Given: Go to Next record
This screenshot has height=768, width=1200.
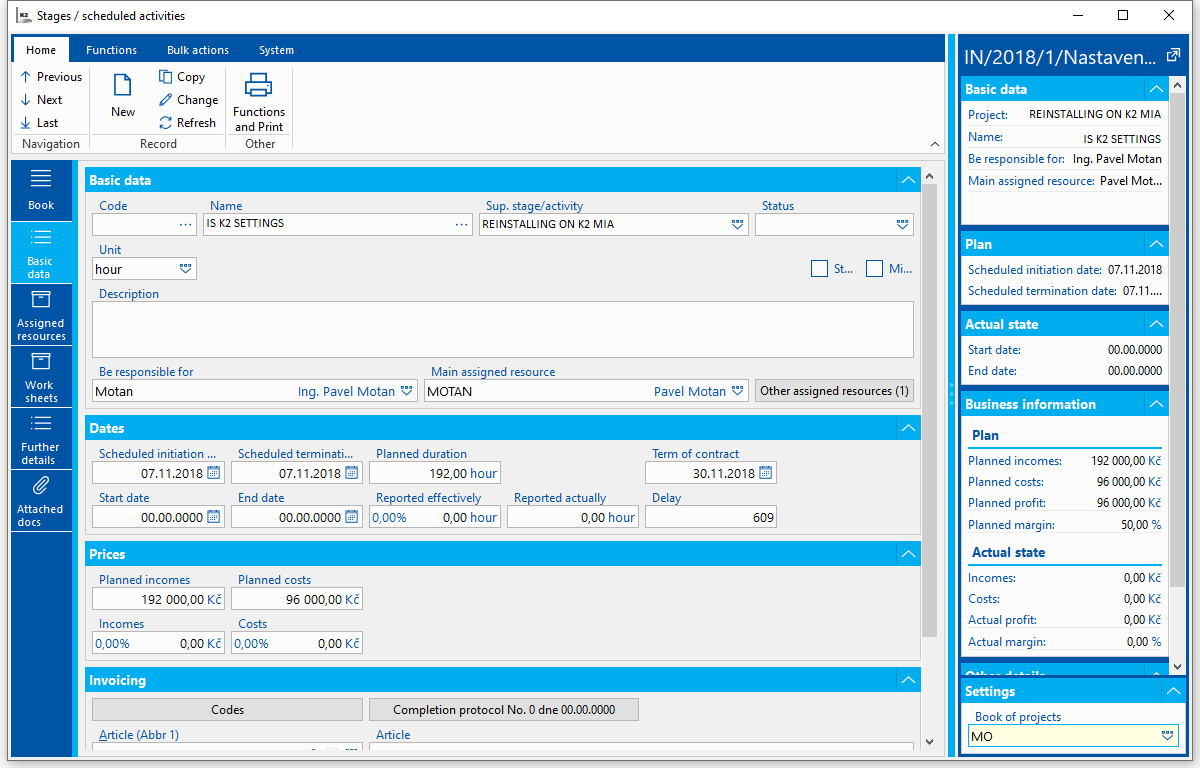Looking at the screenshot, I should pyautogui.click(x=41, y=100).
